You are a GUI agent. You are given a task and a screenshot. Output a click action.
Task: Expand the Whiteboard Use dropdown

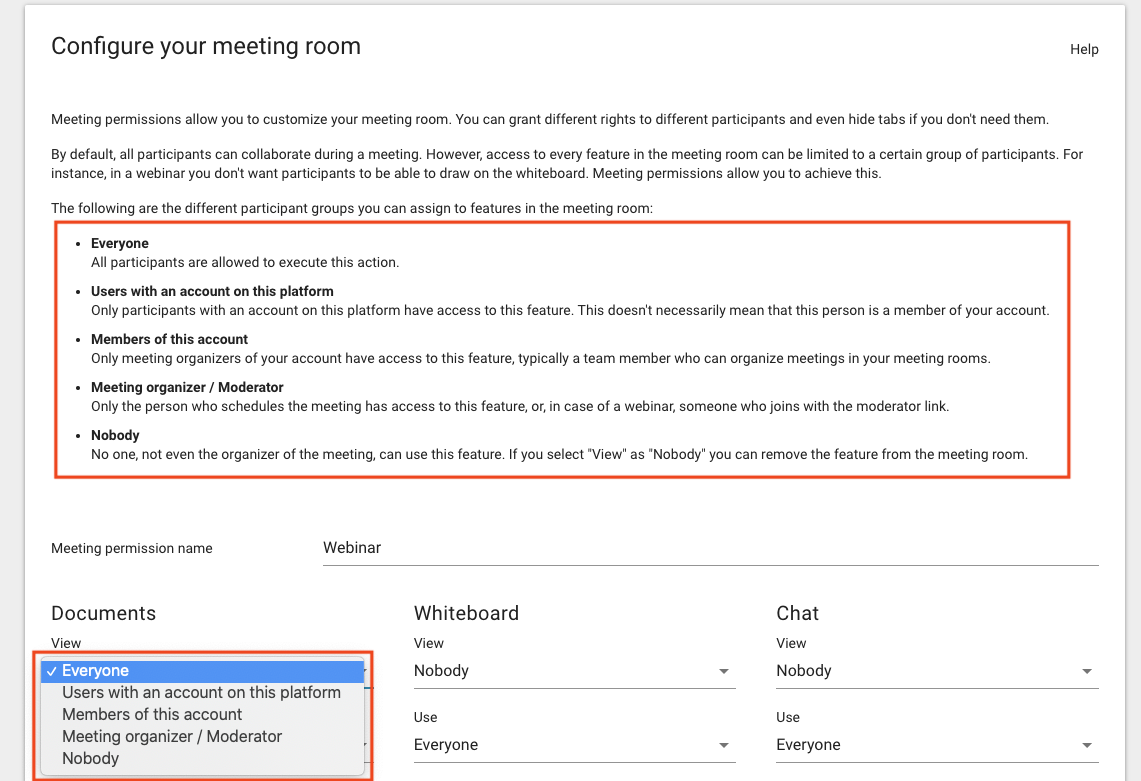tap(574, 745)
